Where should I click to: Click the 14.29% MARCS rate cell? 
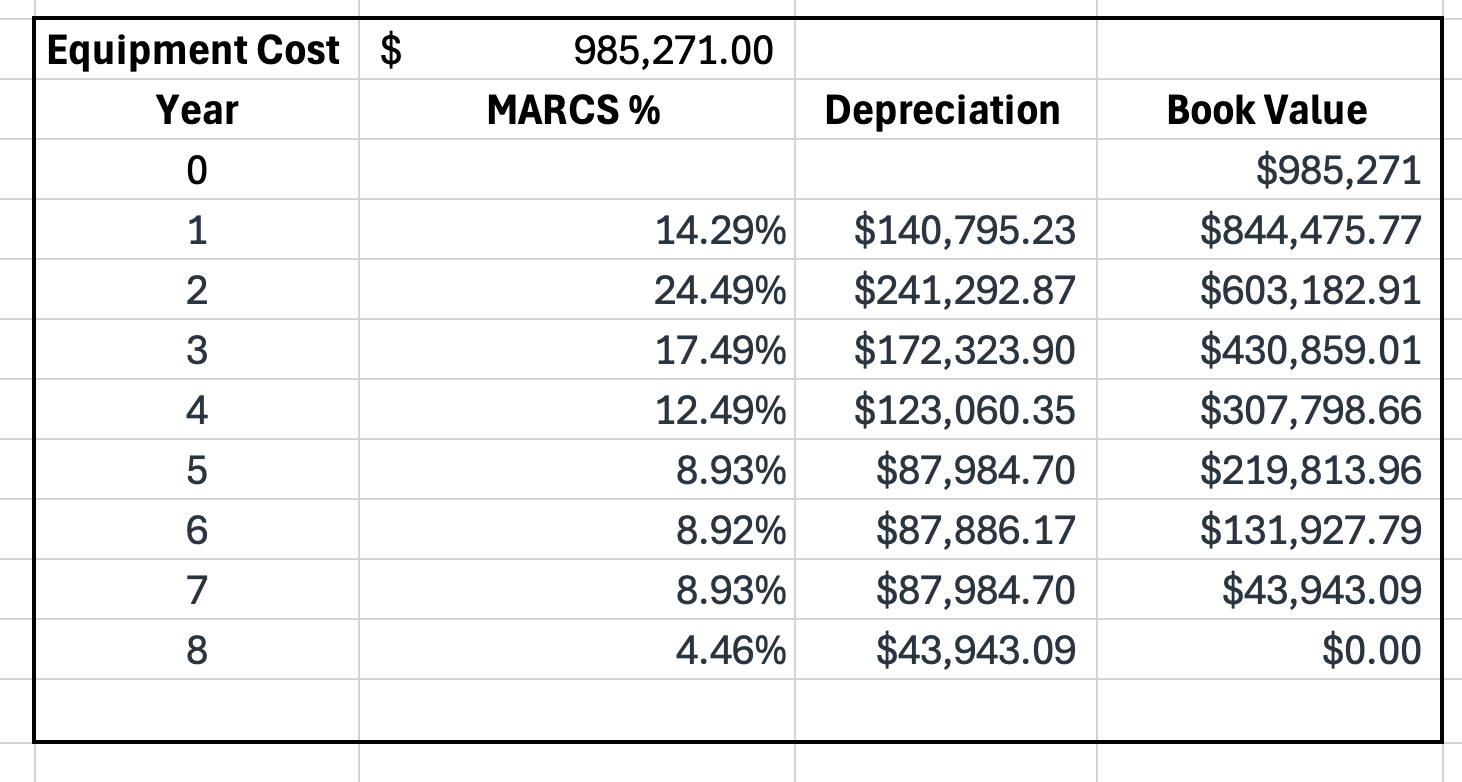coord(720,231)
